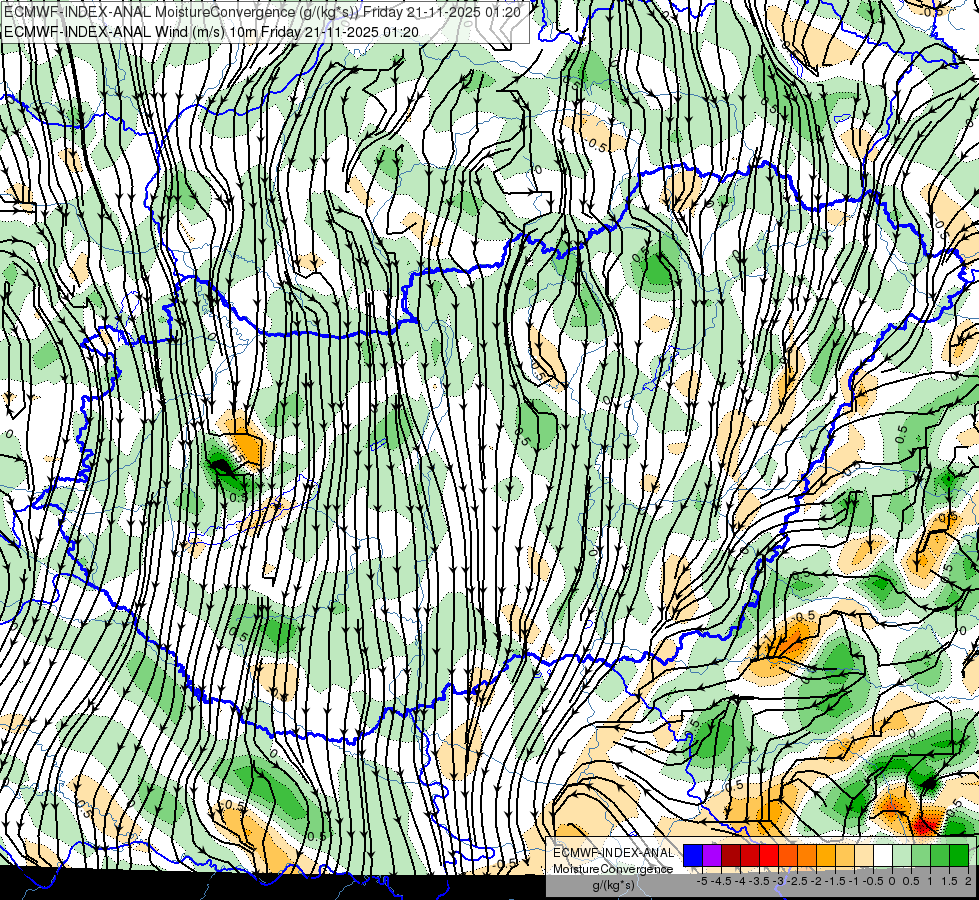The width and height of the screenshot is (979, 900).
Task: Click the MoistureConvergence title line at top
Action: [262, 12]
